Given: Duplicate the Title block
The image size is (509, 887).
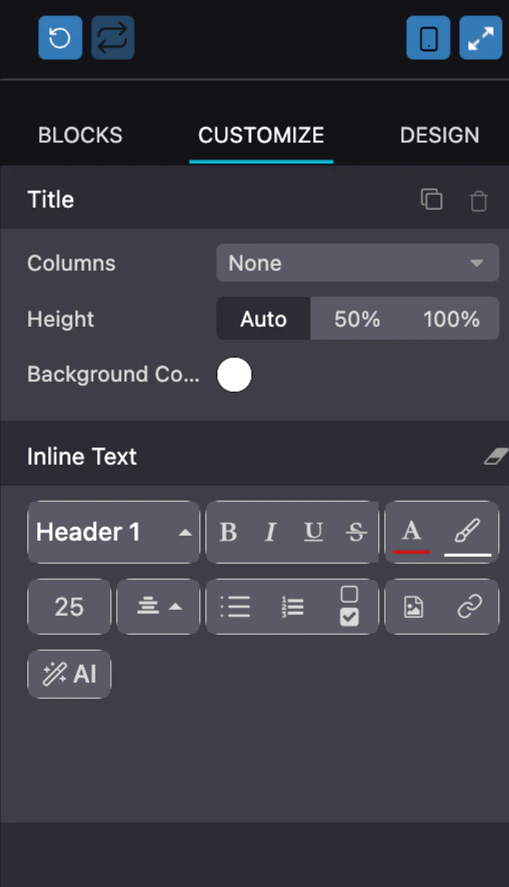Looking at the screenshot, I should click(x=432, y=200).
